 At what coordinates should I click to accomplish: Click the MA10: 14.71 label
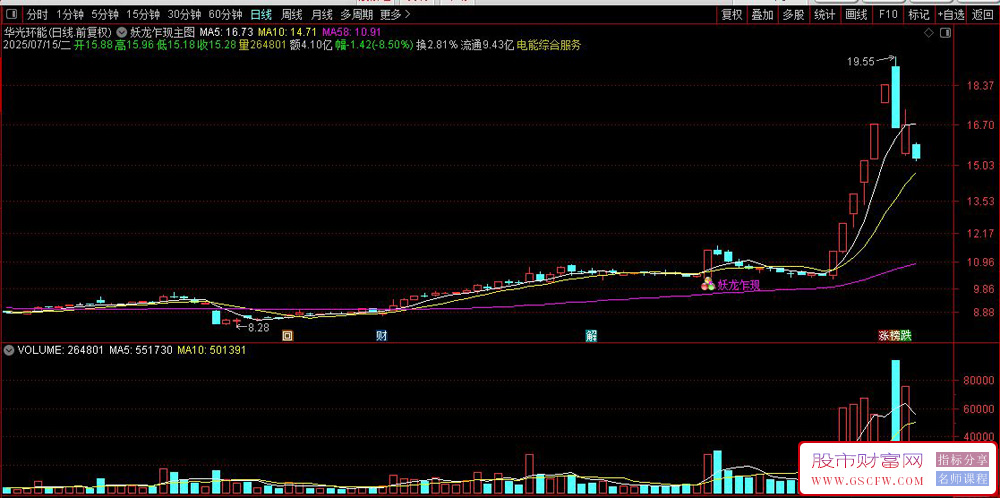click(288, 32)
